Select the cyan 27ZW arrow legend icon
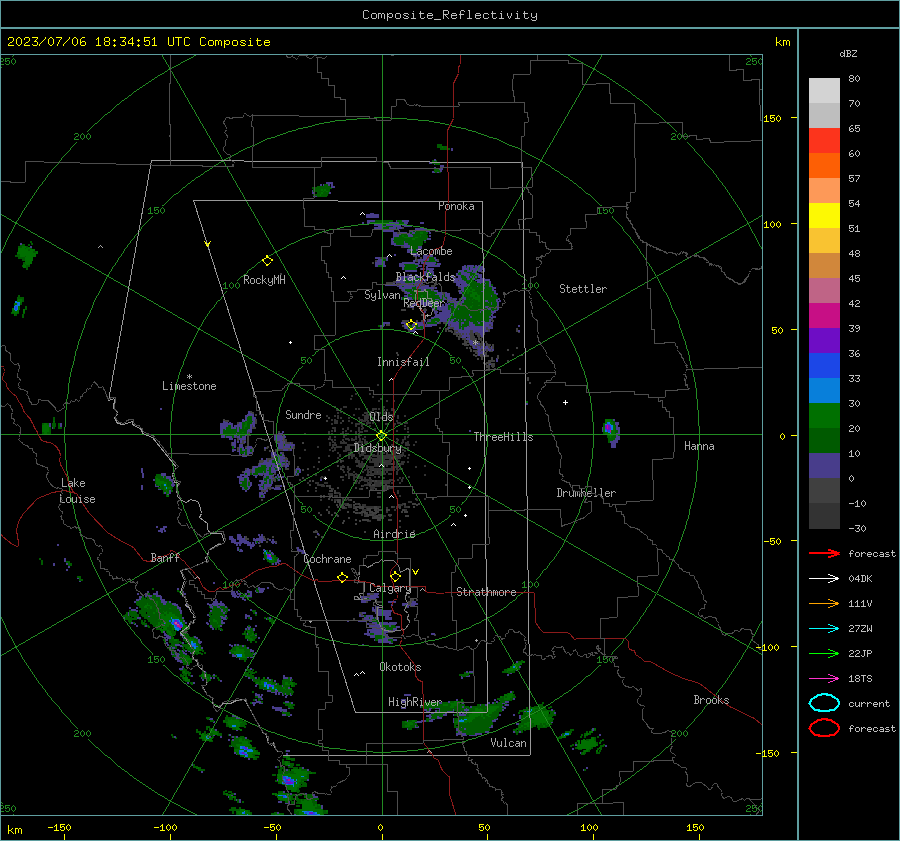Screen dimensions: 900x841 point(824,629)
